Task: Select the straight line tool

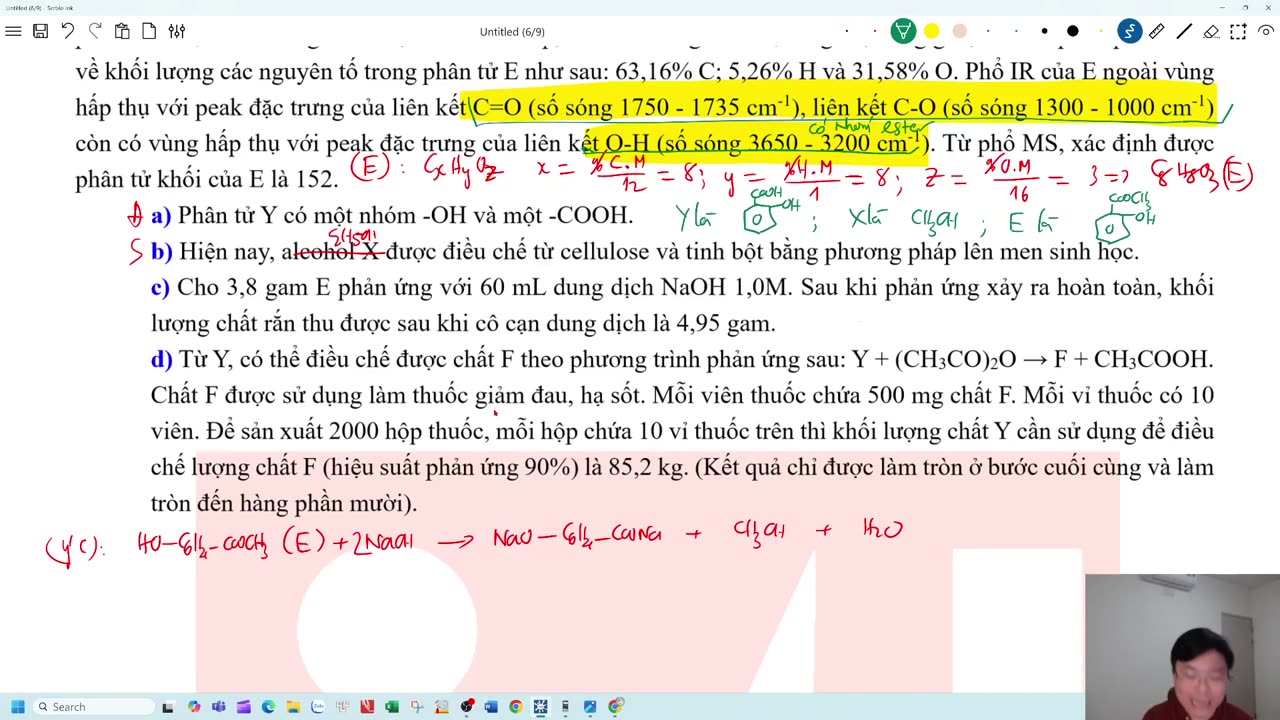Action: pos(1184,31)
